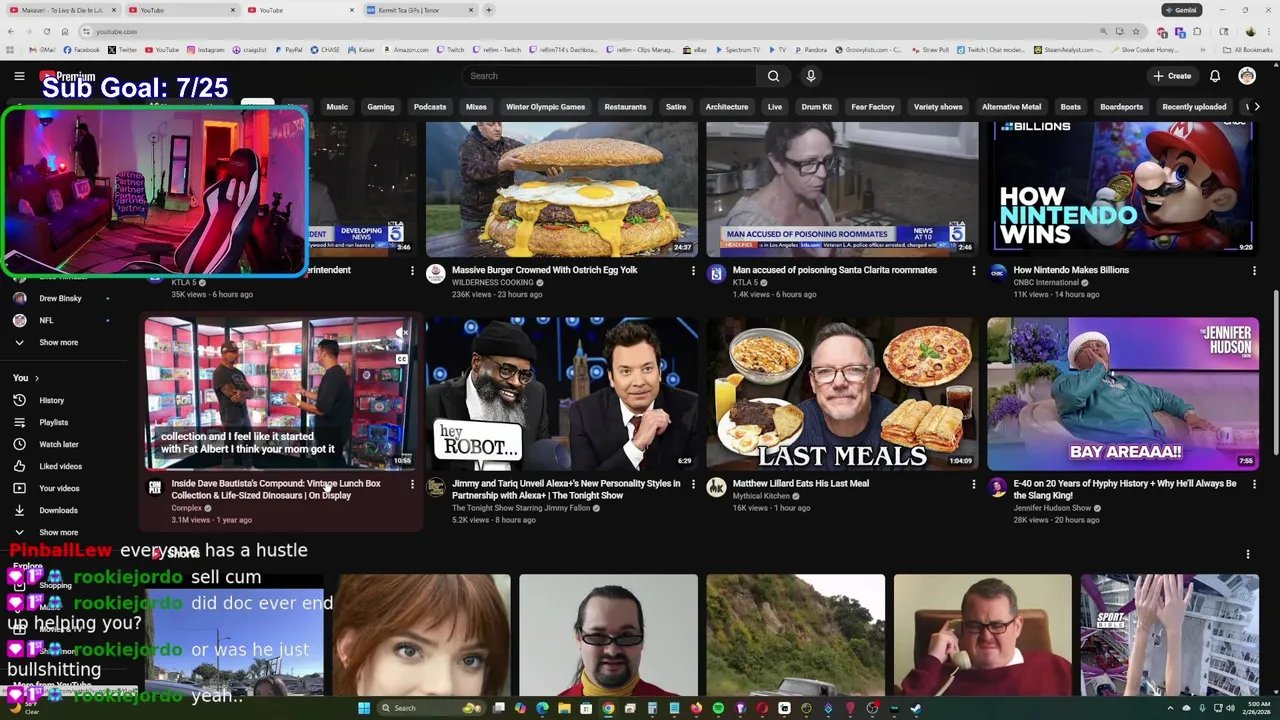Filter feed by the Gaming chip
The height and width of the screenshot is (720, 1280).
[x=380, y=107]
